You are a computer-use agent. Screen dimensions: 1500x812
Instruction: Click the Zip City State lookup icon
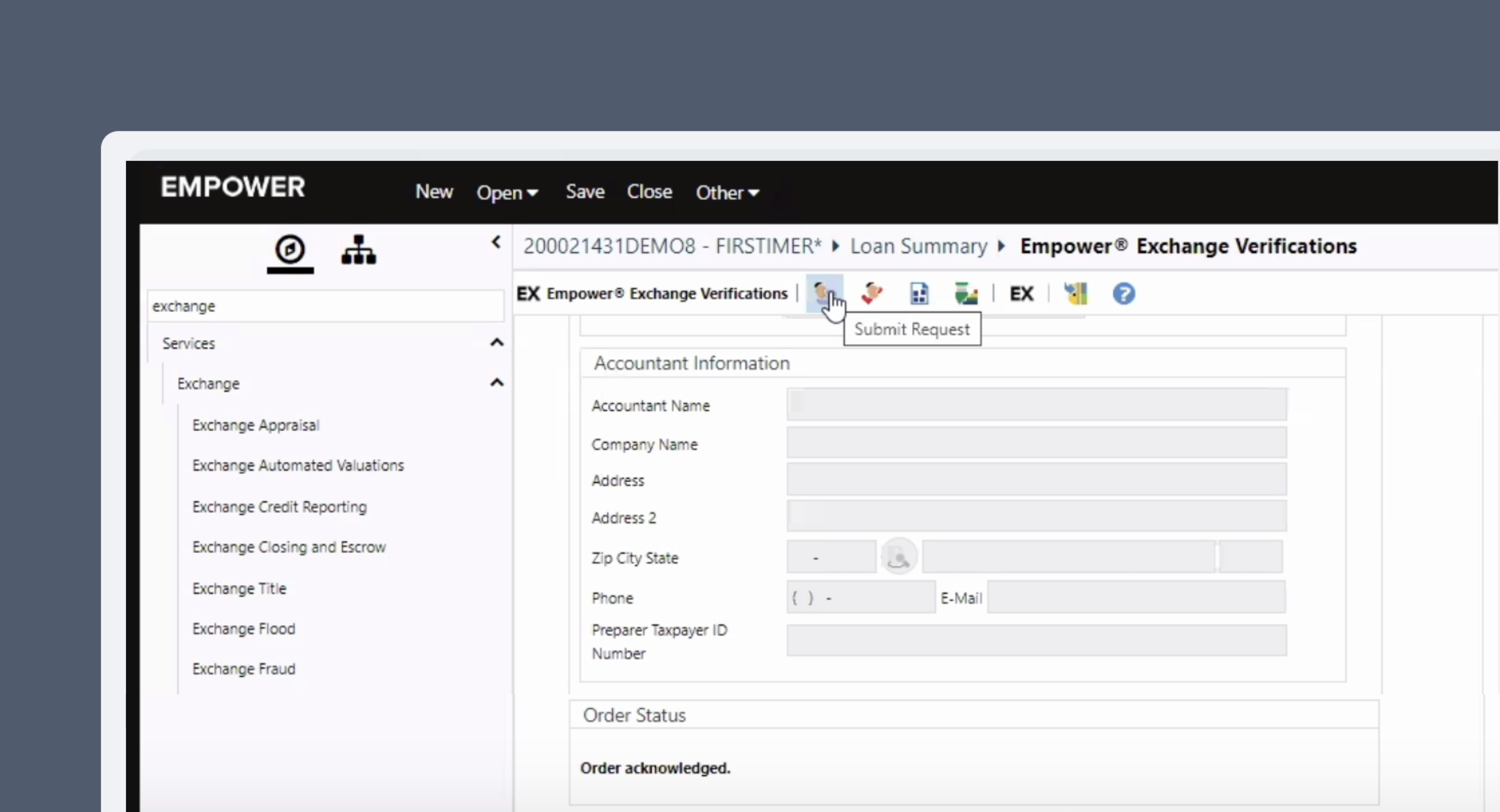coord(899,556)
